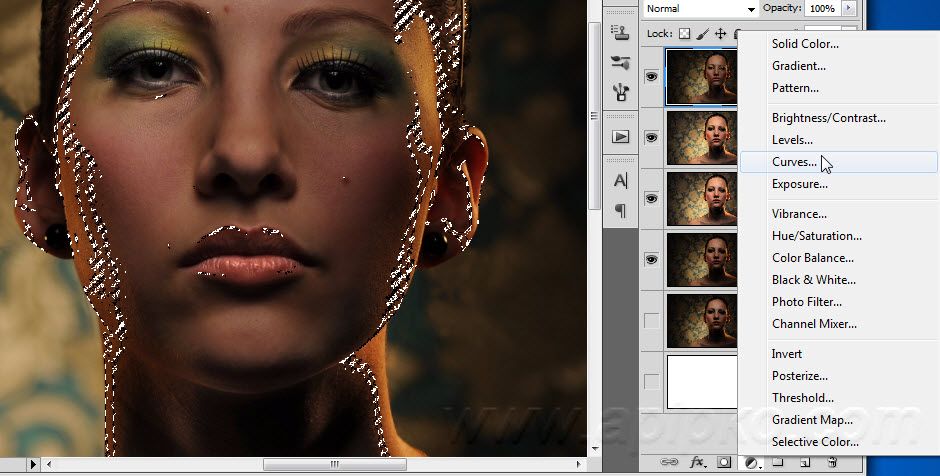This screenshot has width=940, height=476.
Task: Select Color Balance adjustment
Action: [x=813, y=258]
